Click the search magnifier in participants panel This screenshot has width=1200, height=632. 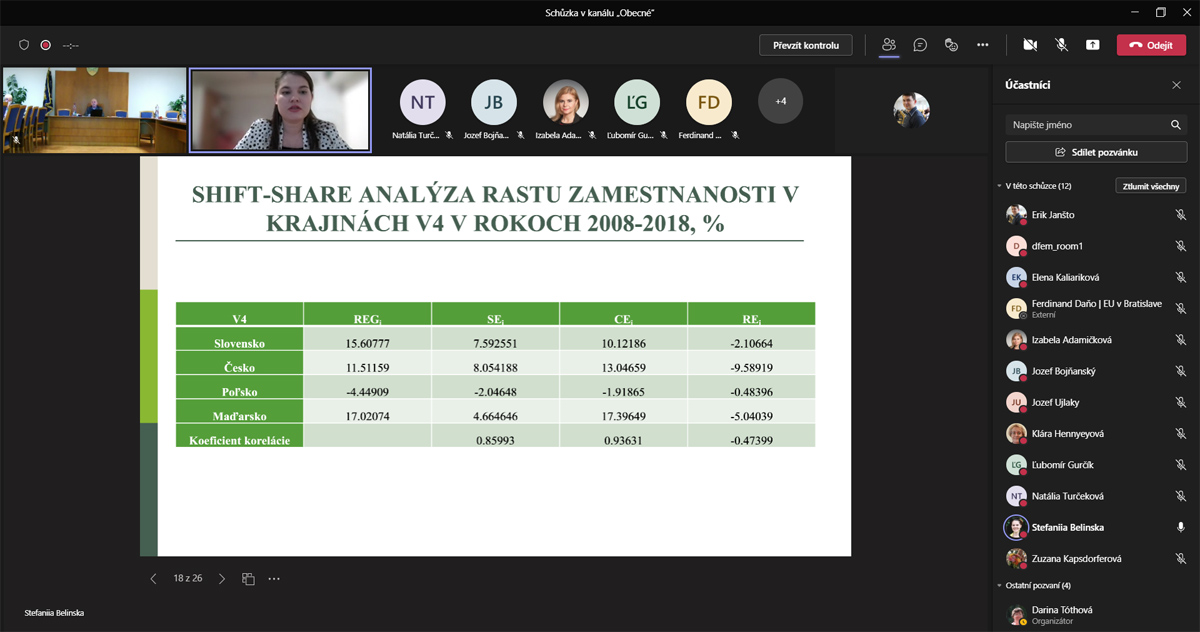1176,125
